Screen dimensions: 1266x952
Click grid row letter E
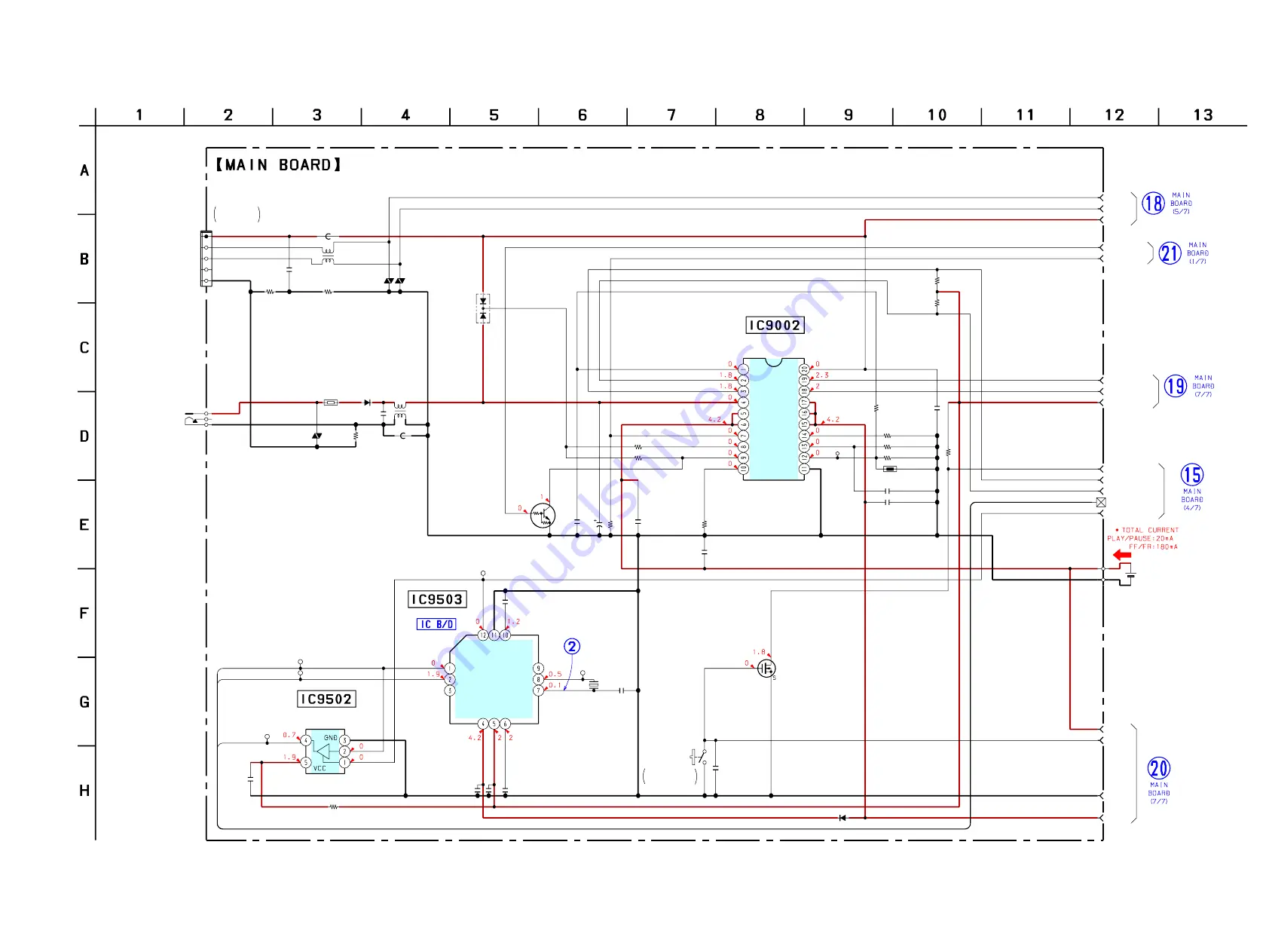84,525
